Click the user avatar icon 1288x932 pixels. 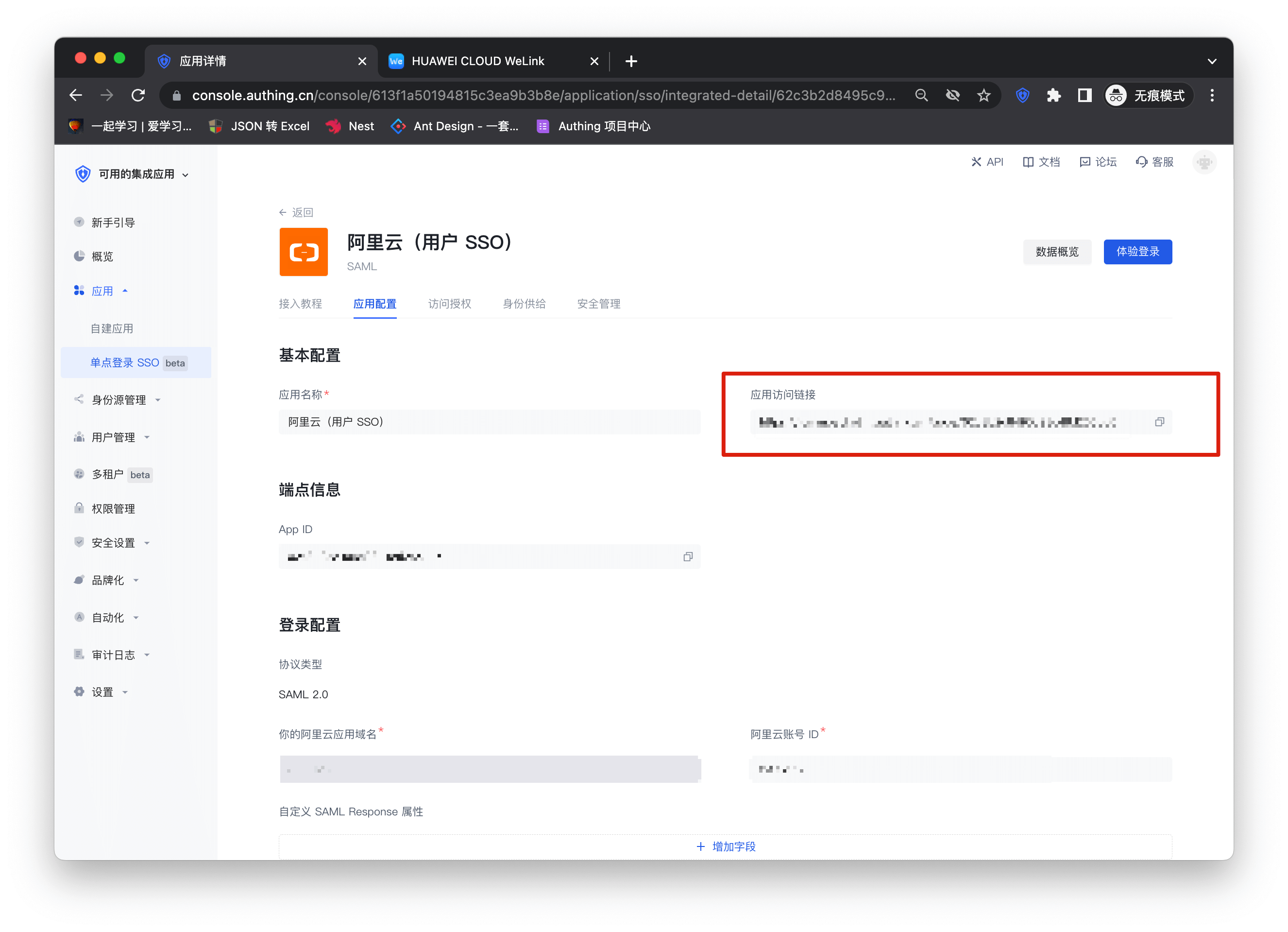(1204, 162)
